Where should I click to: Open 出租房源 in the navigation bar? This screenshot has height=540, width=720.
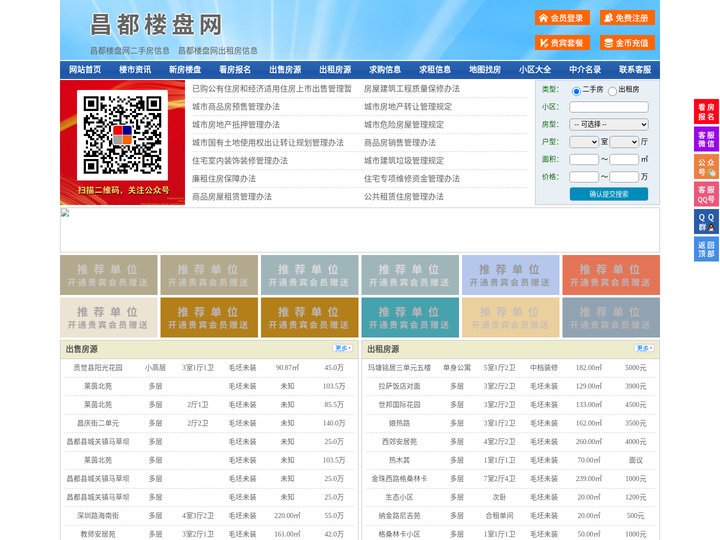coord(335,70)
